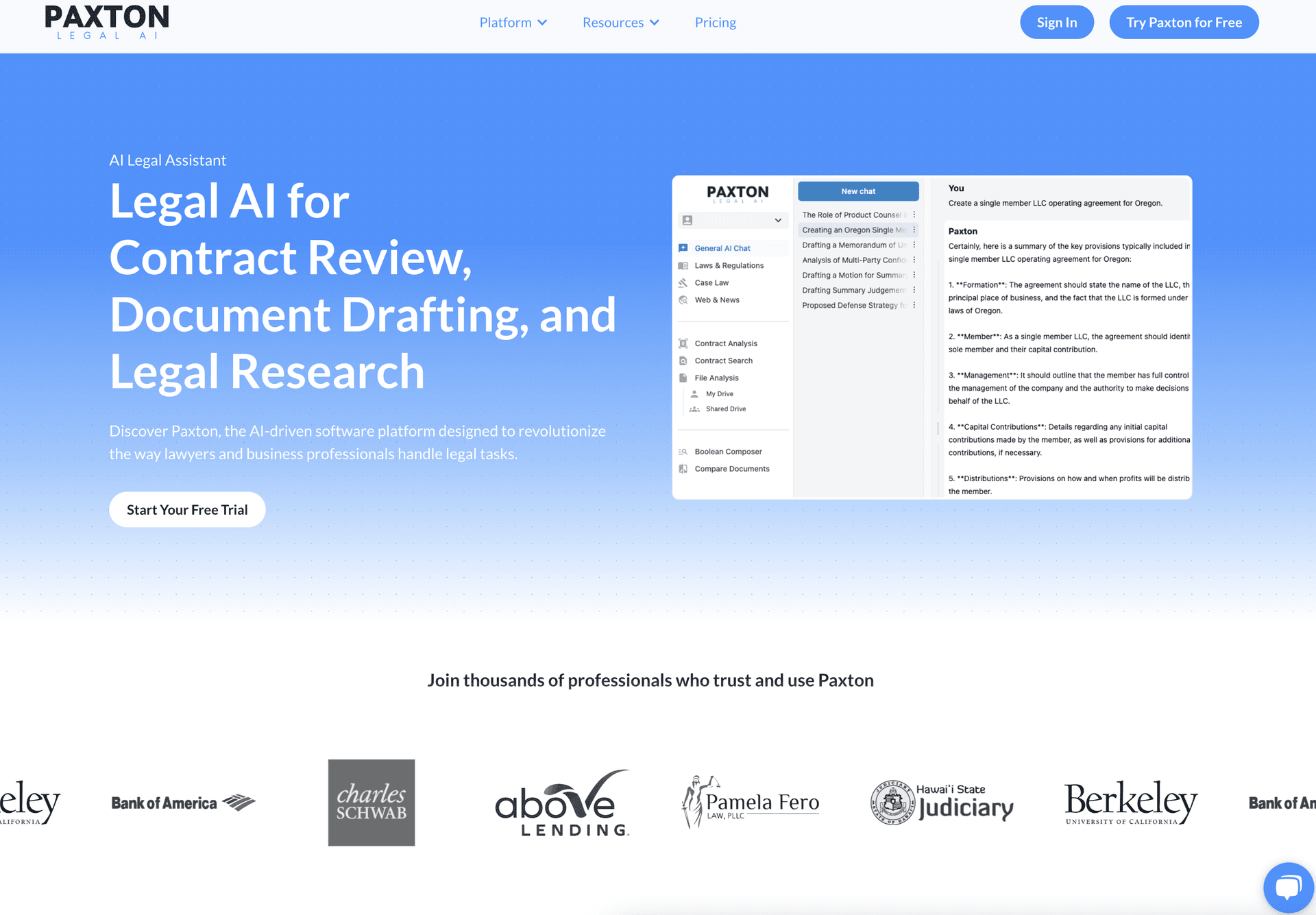Click Start Your Free Trial button
The image size is (1316, 915).
click(x=187, y=509)
